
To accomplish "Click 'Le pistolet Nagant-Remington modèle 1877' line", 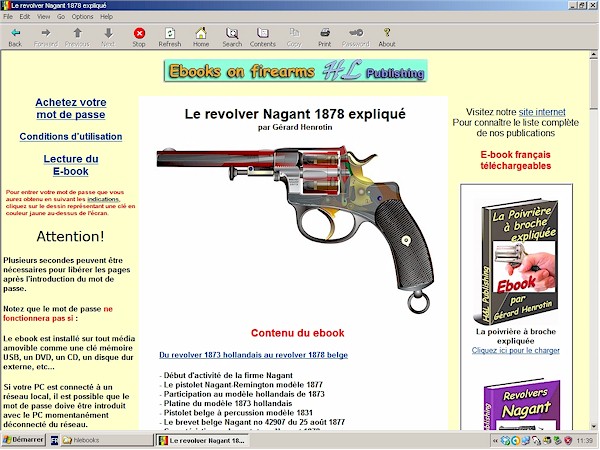I will 243,385.
